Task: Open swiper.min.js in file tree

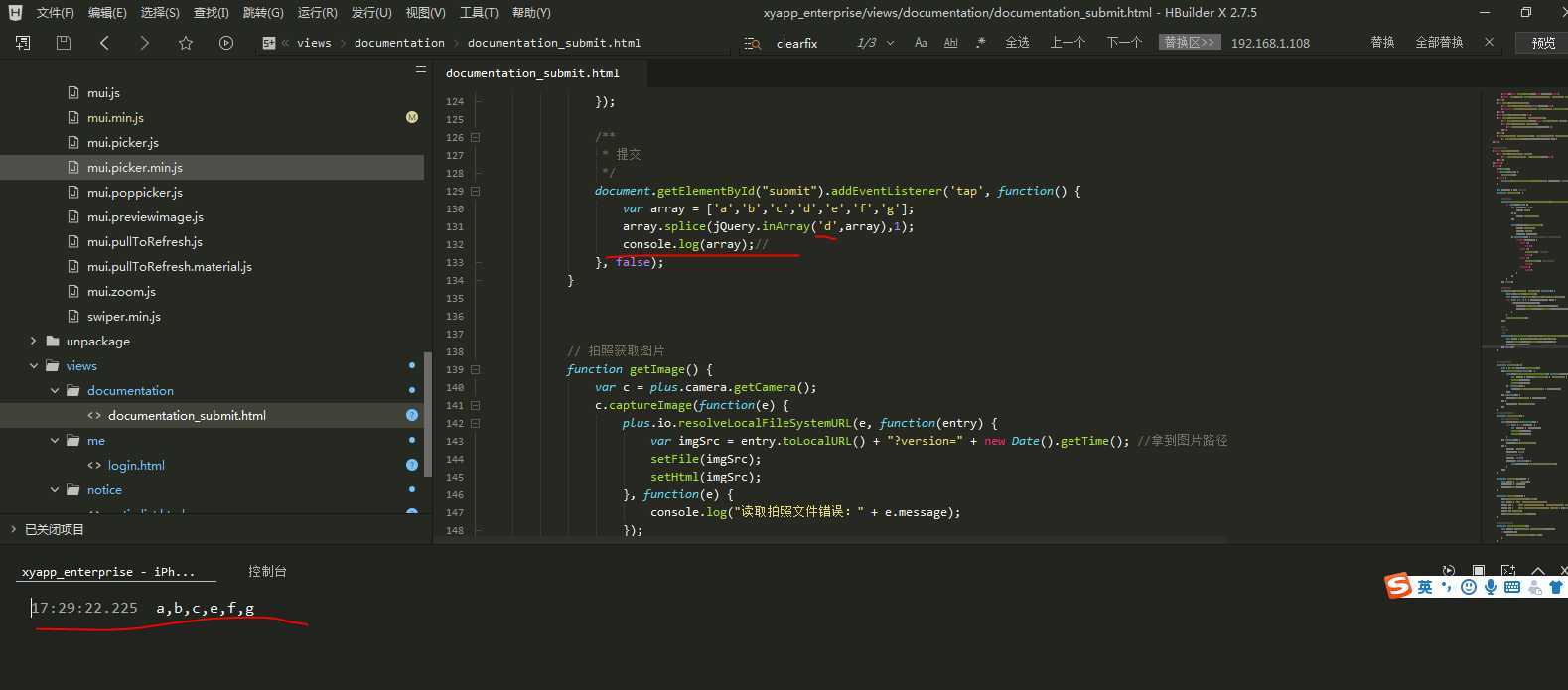Action: 124,316
